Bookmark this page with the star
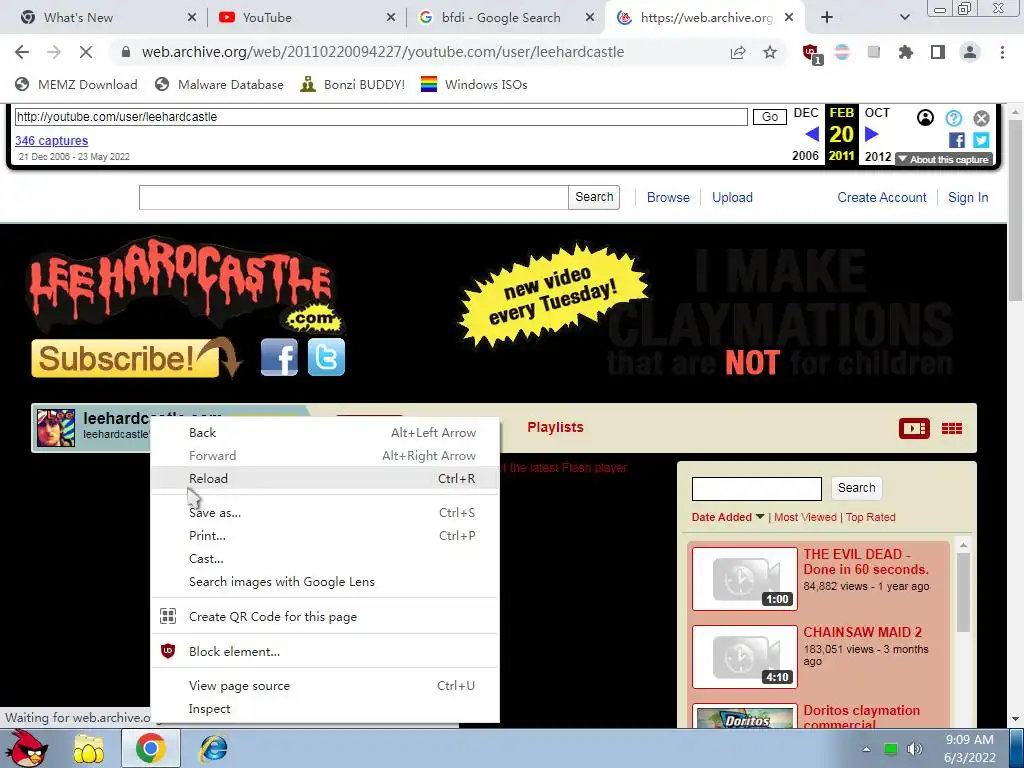 coord(770,52)
